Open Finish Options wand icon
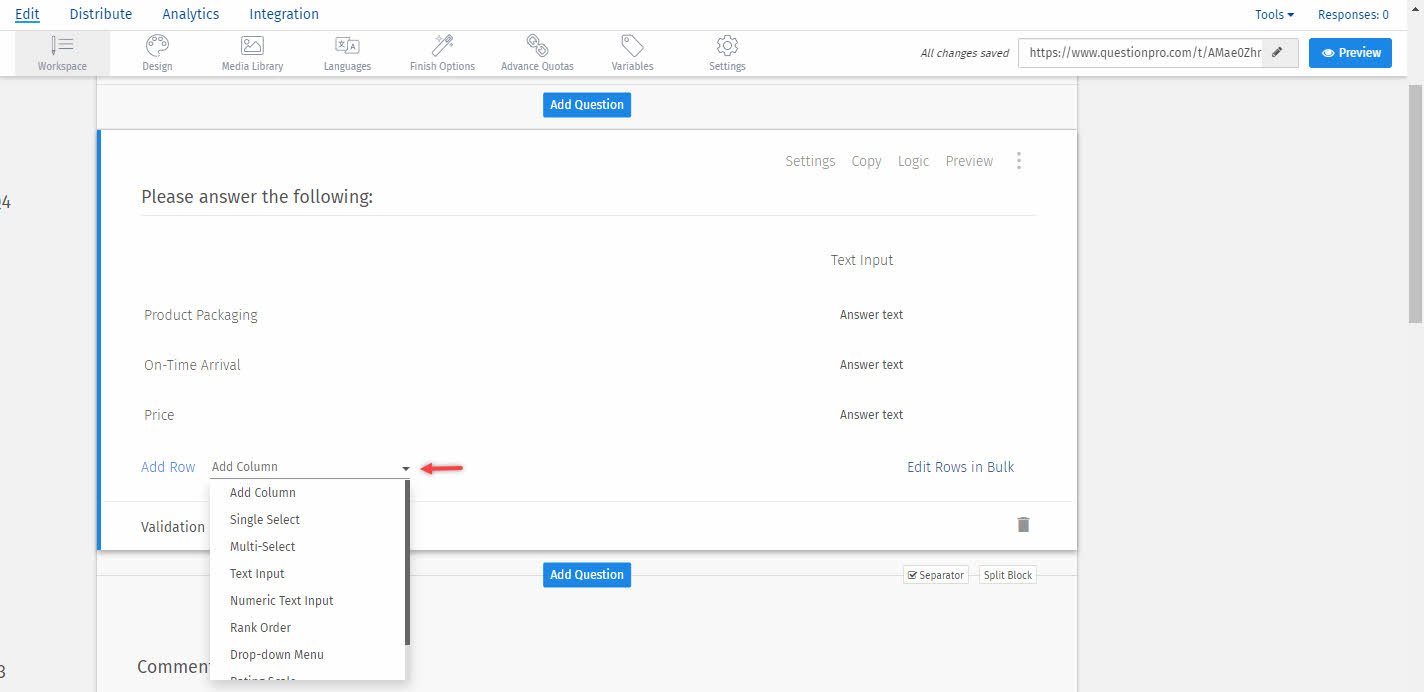Viewport: 1424px width, 692px height. click(442, 46)
